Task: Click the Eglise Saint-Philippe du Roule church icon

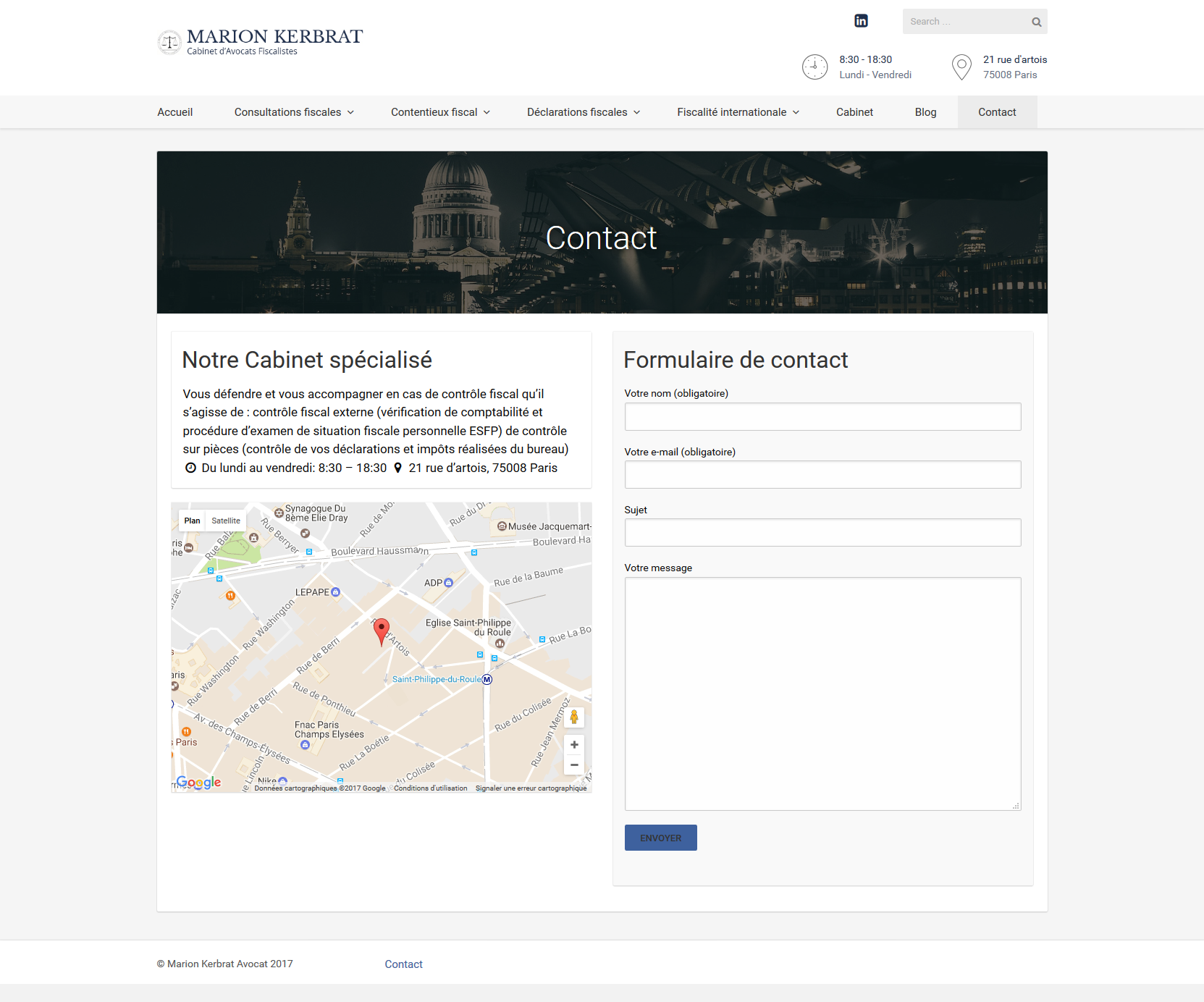Action: (500, 643)
